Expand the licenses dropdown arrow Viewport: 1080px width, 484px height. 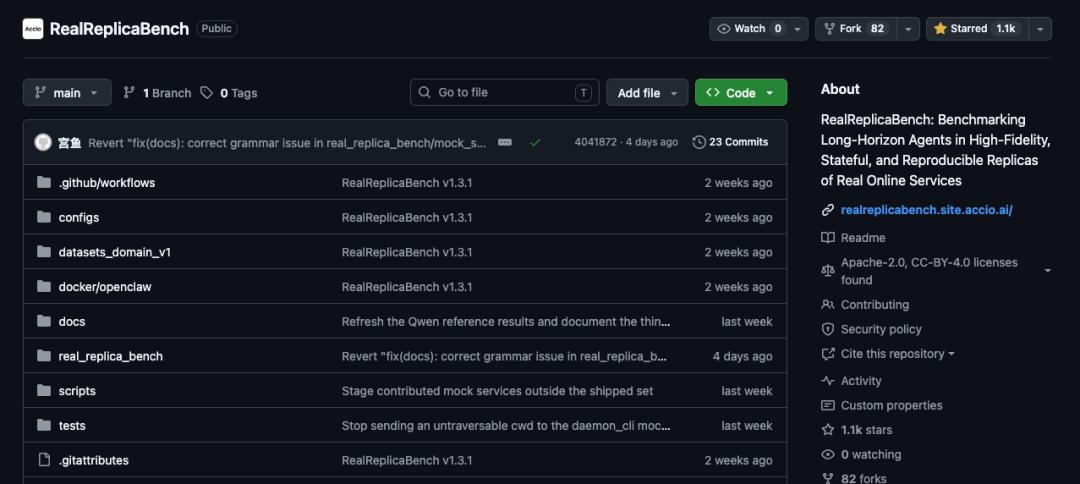(x=1048, y=271)
